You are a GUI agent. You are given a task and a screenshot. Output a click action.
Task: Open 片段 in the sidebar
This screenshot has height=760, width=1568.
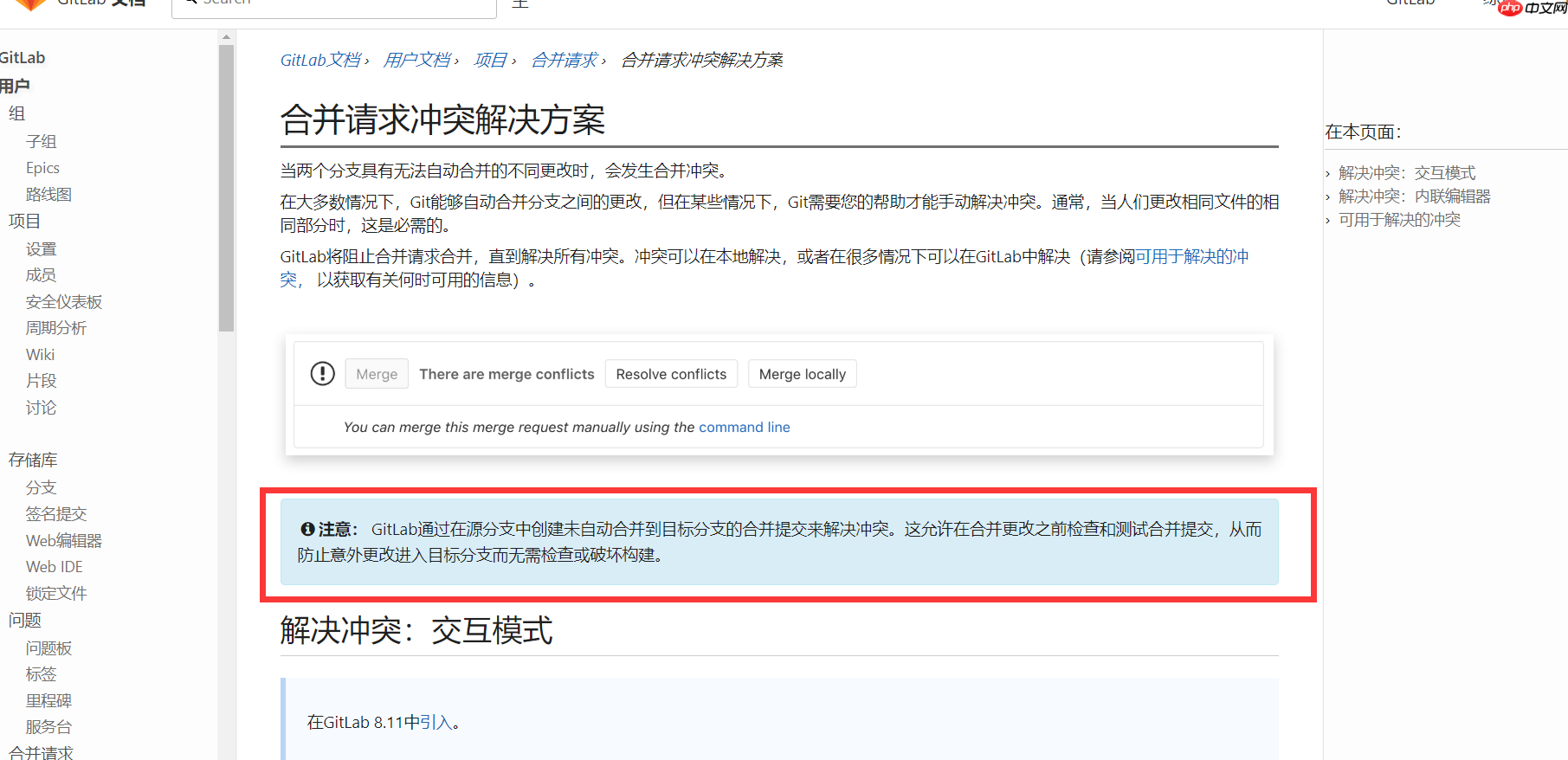(41, 381)
